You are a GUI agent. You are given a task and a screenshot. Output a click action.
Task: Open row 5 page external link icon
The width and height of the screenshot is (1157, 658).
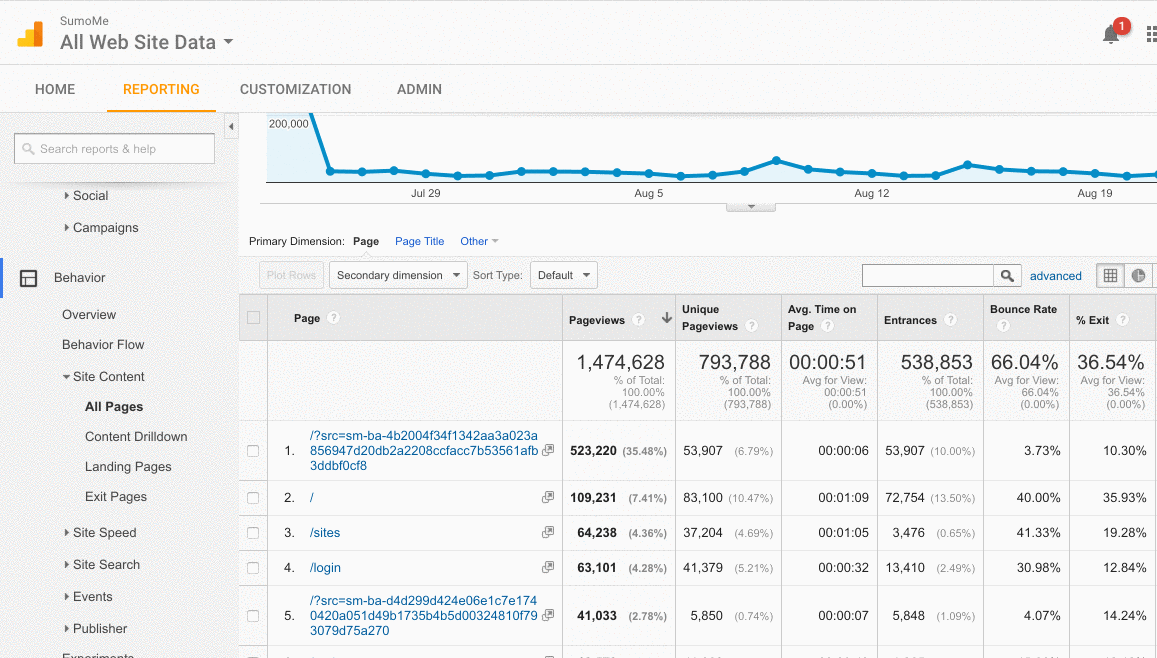pyautogui.click(x=548, y=614)
